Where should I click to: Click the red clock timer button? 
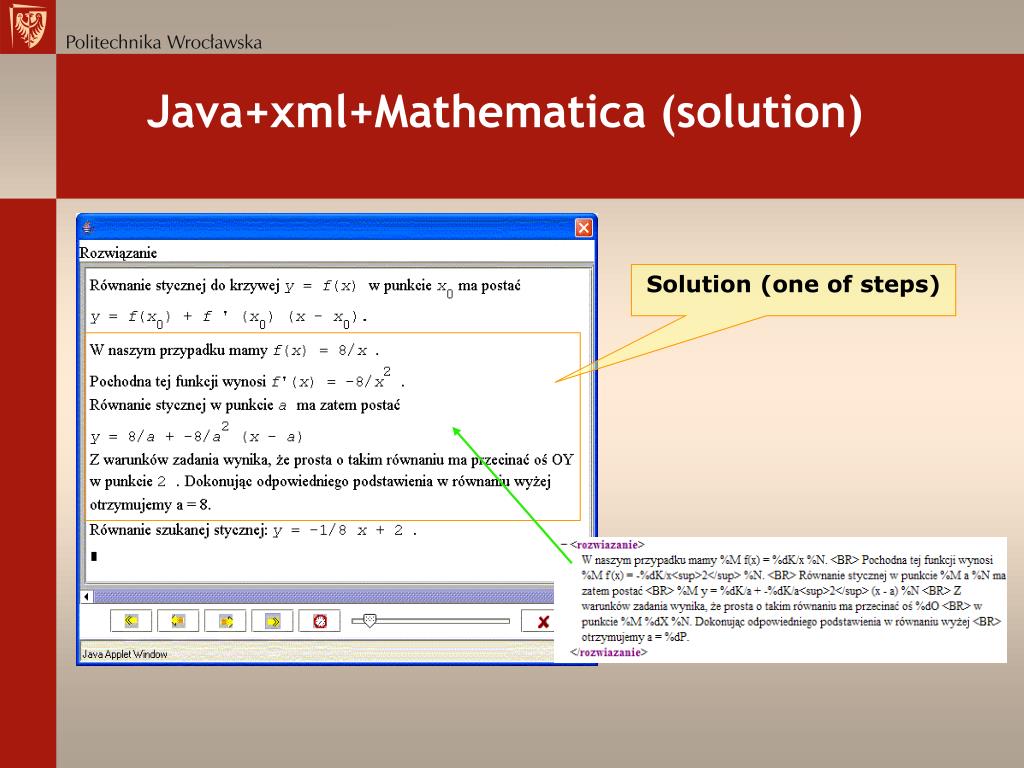pyautogui.click(x=319, y=621)
